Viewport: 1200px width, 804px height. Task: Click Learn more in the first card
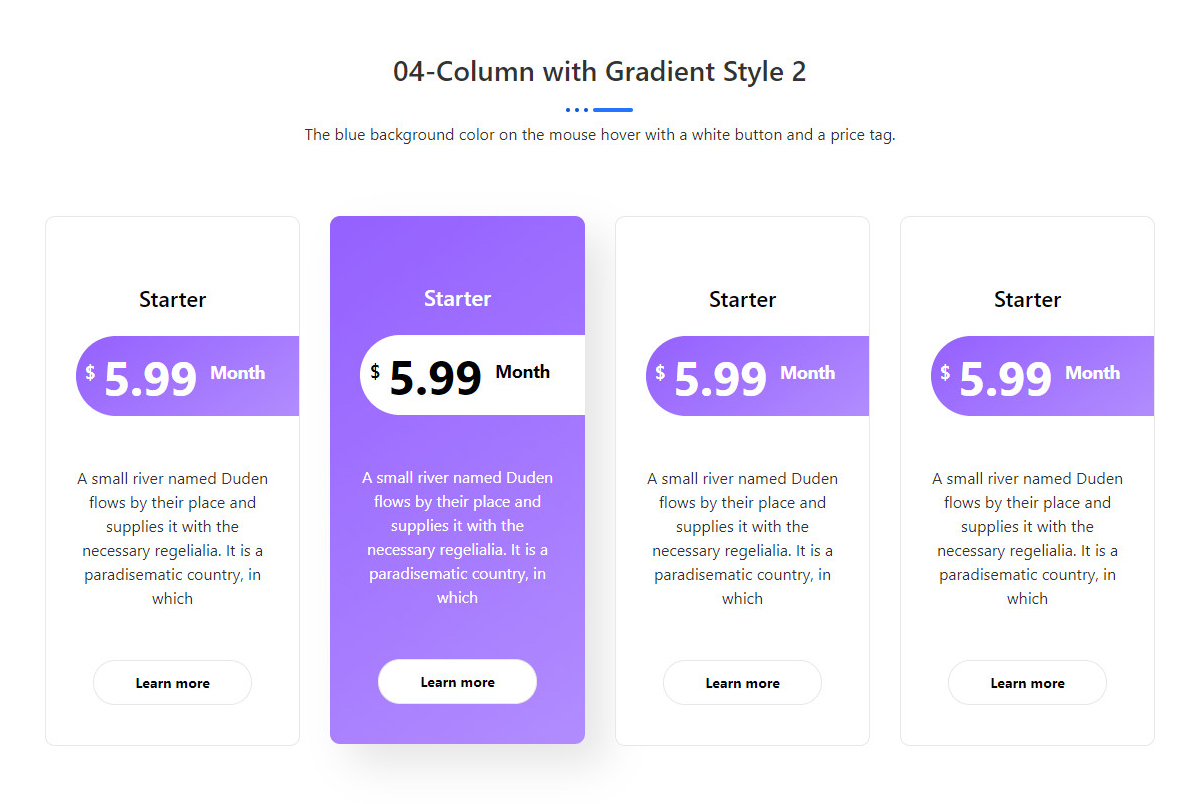(172, 683)
